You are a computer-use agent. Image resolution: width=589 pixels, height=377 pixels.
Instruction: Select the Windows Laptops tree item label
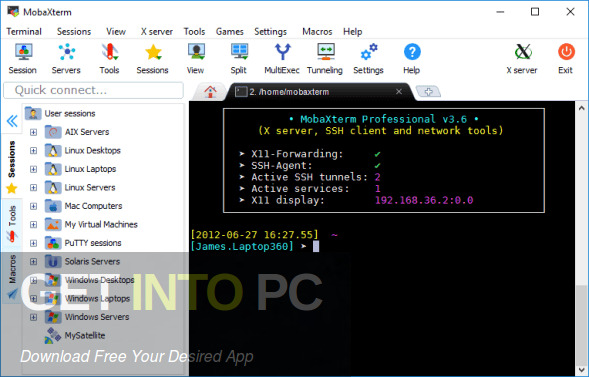pyautogui.click(x=97, y=299)
